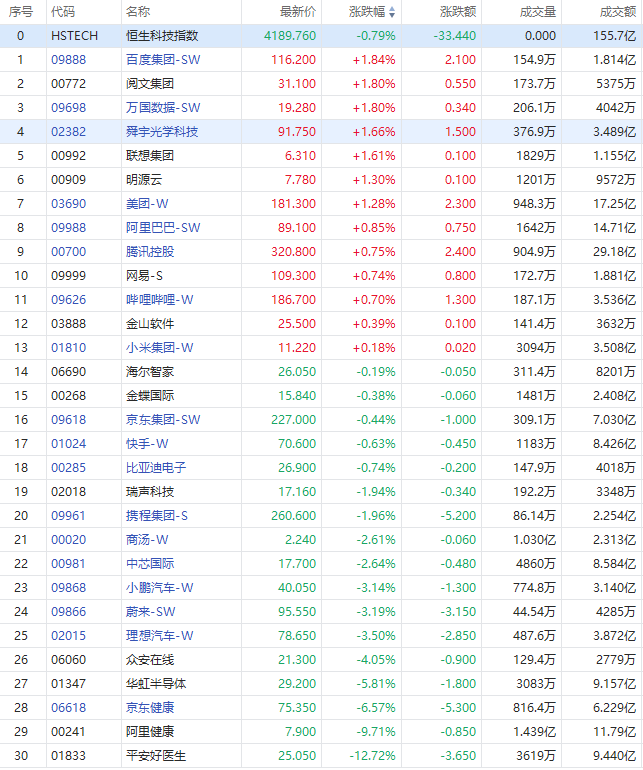Image resolution: width=643 pixels, height=770 pixels.
Task: Click index price 4189.760
Action: point(290,36)
